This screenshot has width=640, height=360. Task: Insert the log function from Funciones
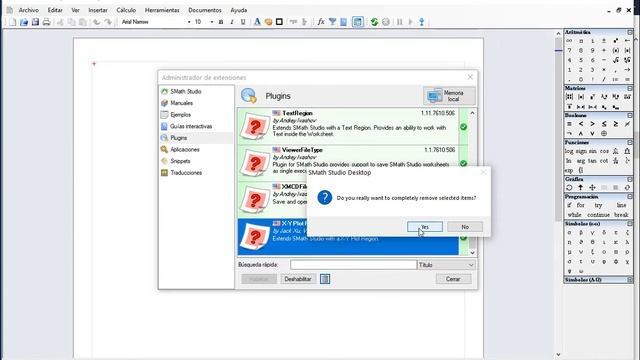[569, 151]
